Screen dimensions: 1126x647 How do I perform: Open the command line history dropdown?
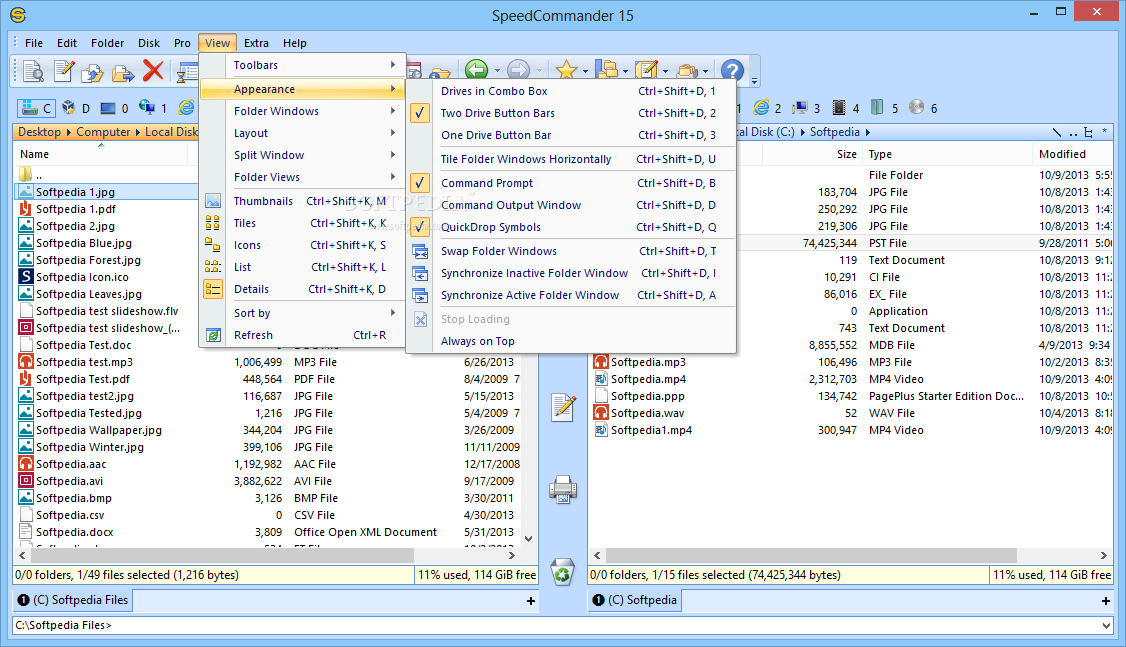pyautogui.click(x=1106, y=625)
